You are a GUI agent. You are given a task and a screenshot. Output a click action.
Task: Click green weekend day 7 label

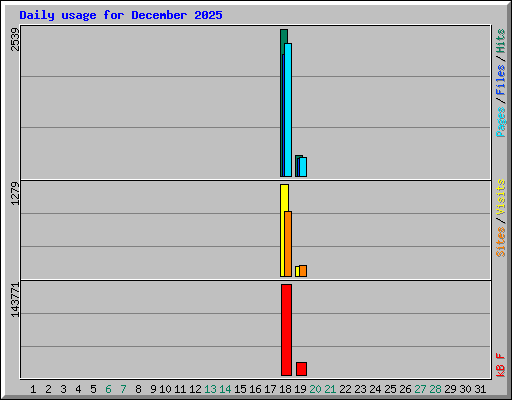(123, 389)
